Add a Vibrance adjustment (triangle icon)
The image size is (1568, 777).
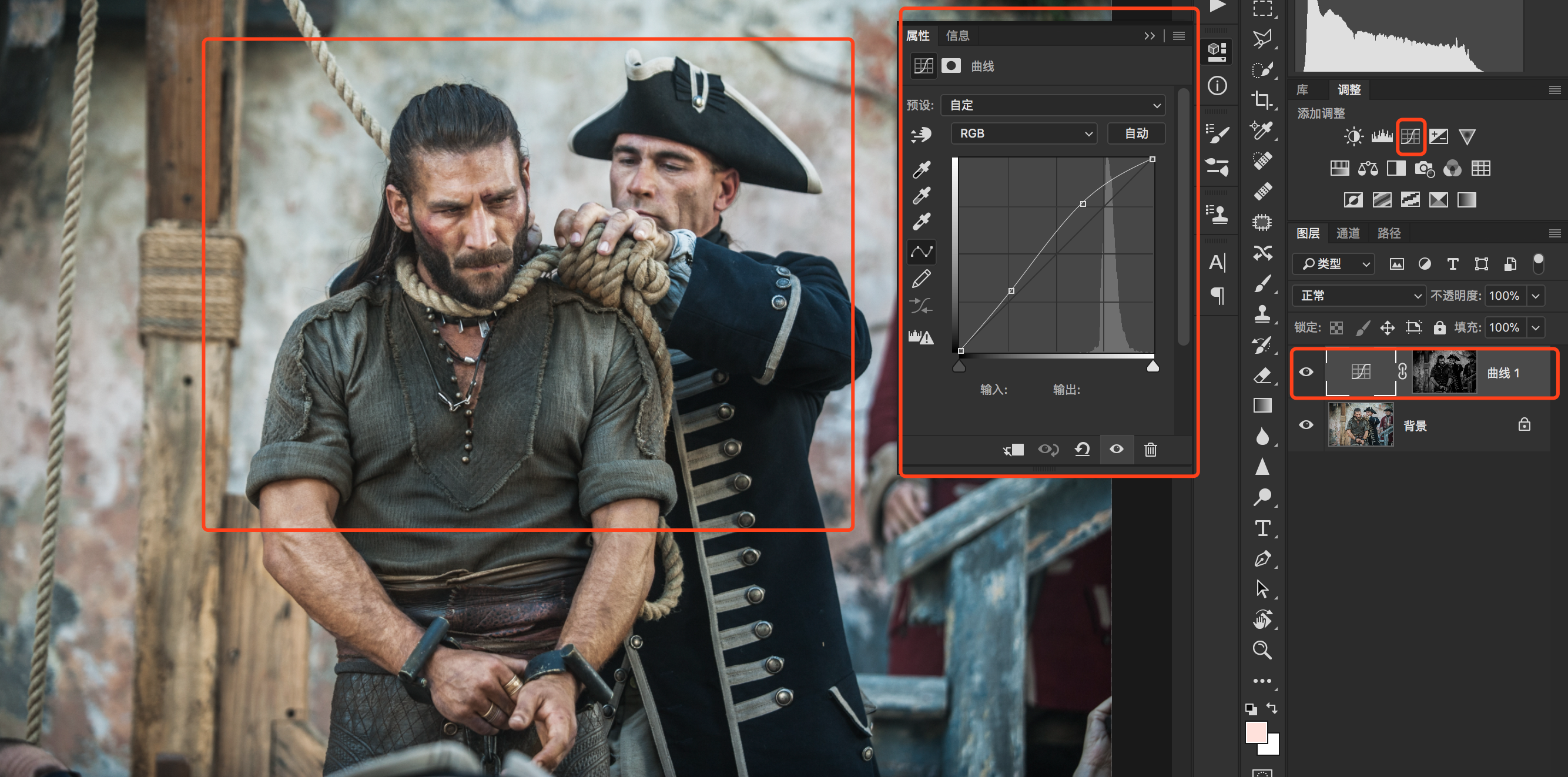[x=1467, y=136]
